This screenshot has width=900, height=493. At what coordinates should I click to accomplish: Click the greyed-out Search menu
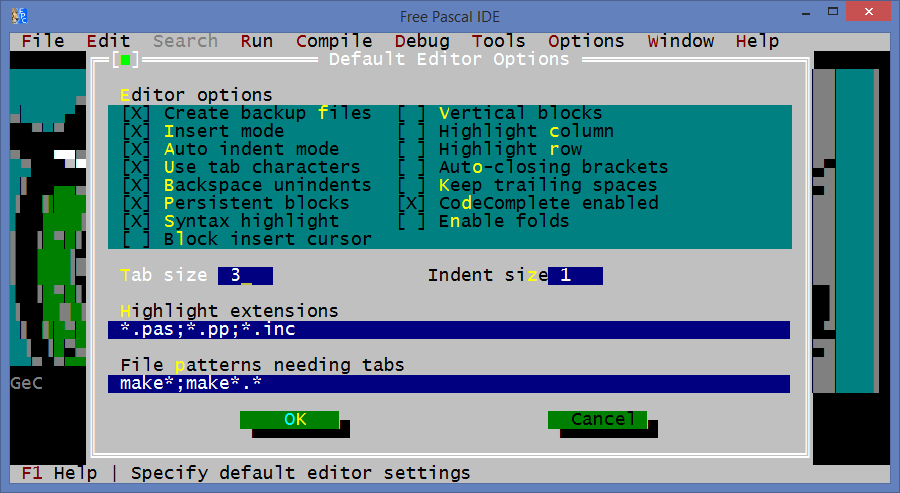tap(185, 41)
